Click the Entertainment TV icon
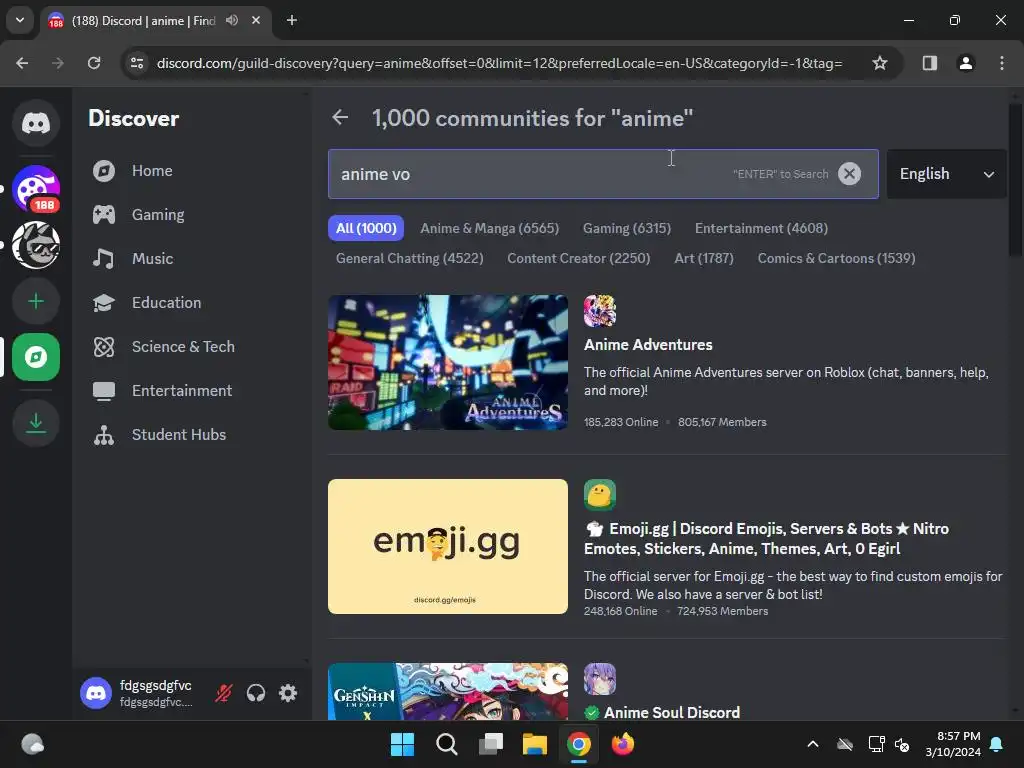 104,391
